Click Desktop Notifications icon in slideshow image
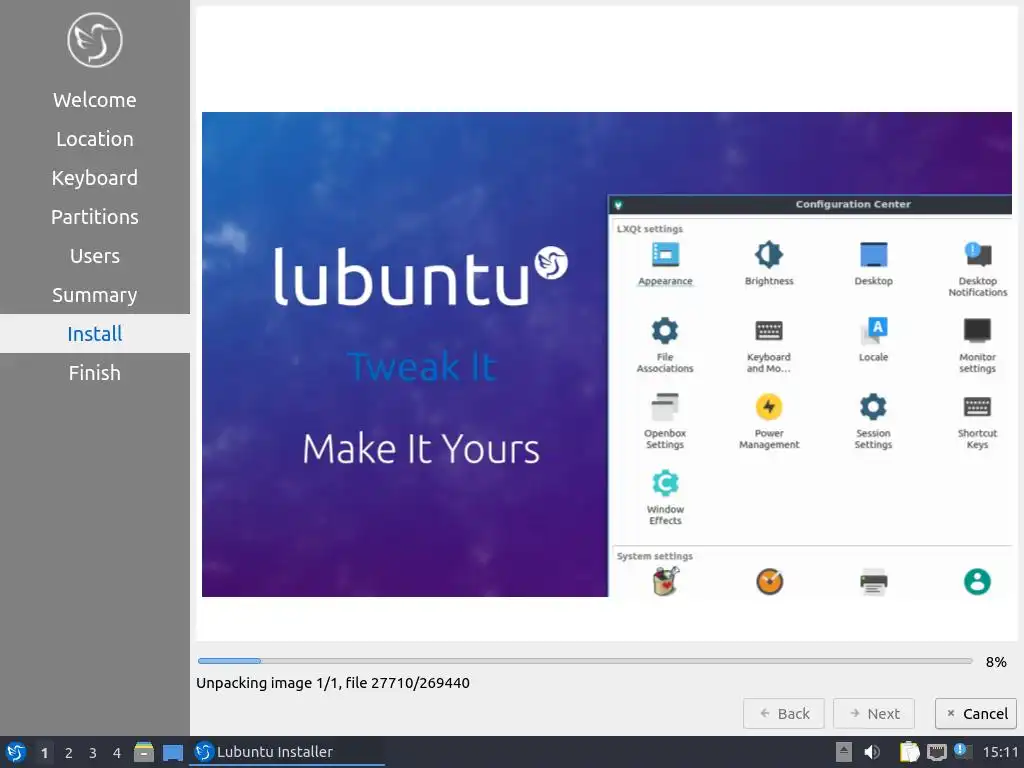 click(977, 253)
